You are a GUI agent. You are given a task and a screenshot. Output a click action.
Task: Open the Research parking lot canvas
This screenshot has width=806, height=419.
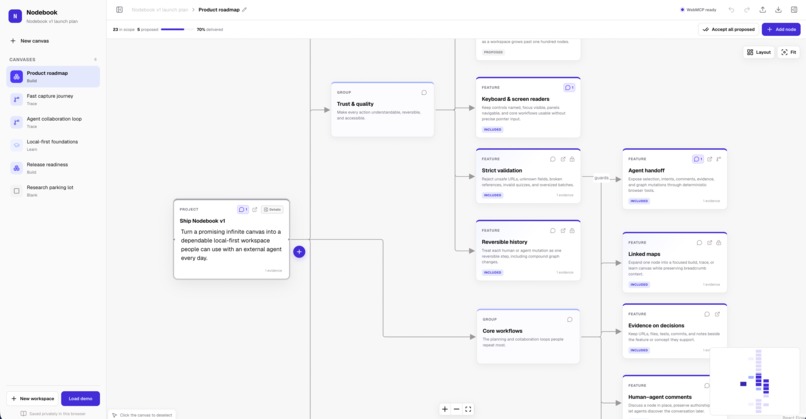(53, 191)
